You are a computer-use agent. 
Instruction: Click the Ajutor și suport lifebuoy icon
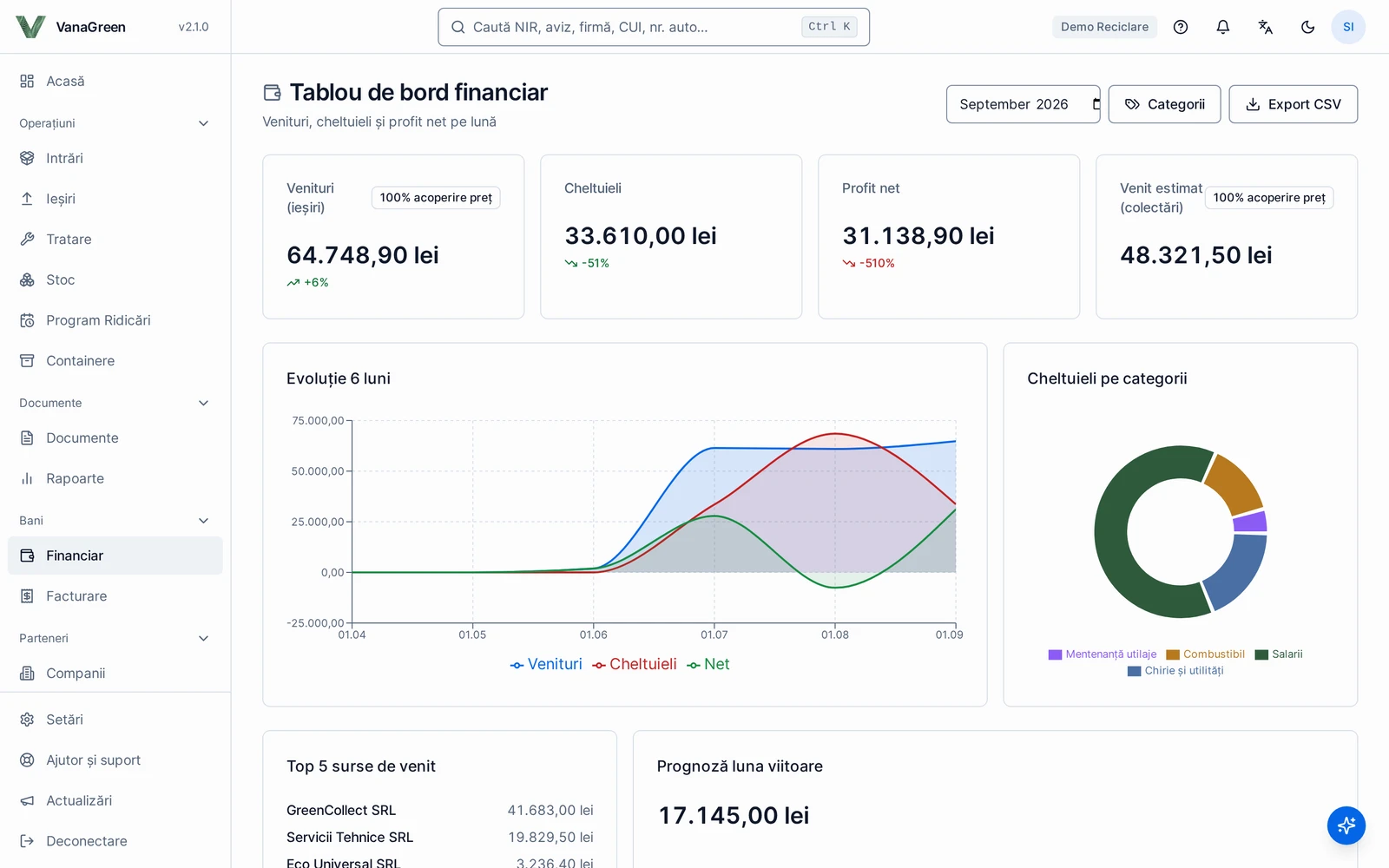point(27,760)
